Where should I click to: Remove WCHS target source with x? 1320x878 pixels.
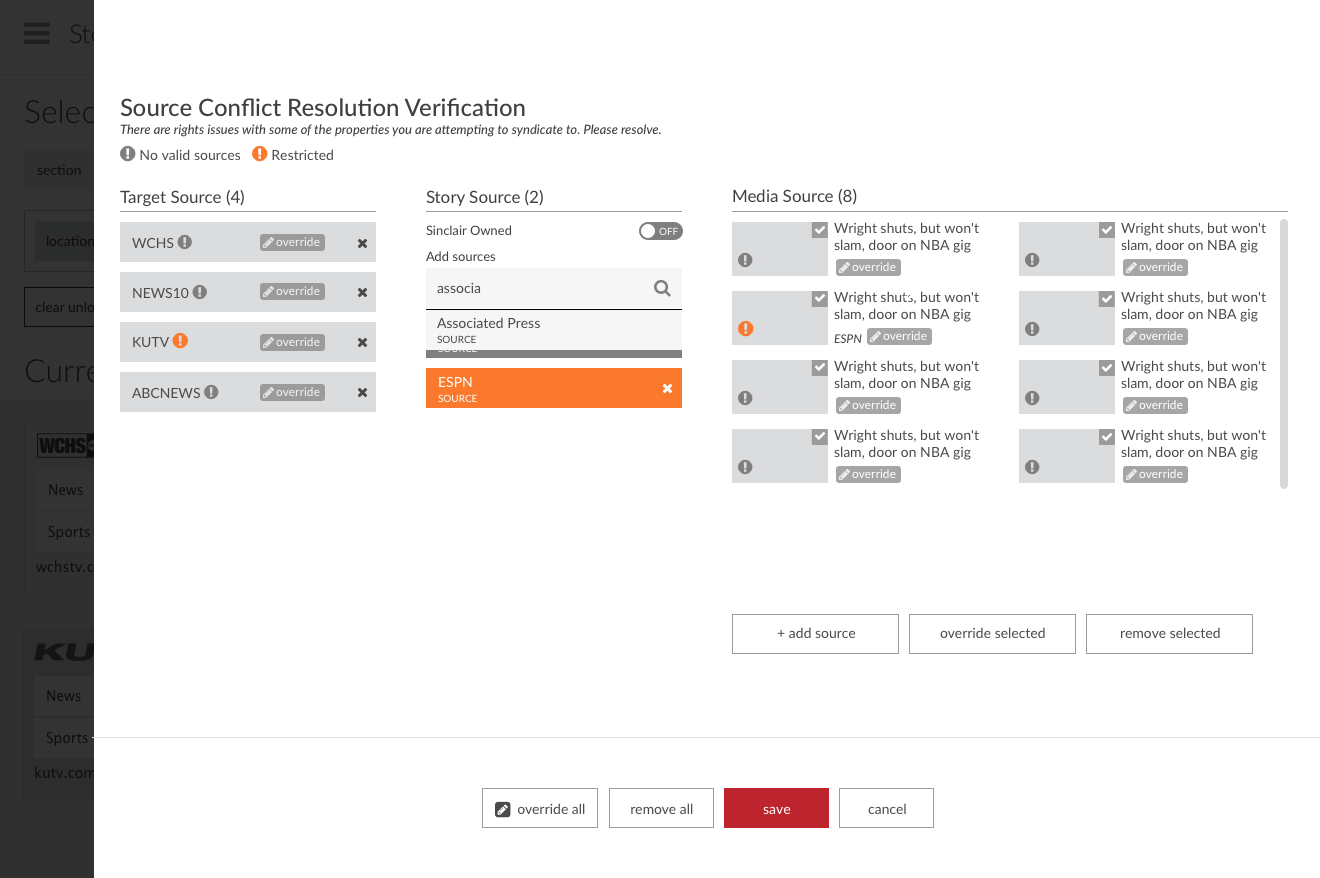362,243
